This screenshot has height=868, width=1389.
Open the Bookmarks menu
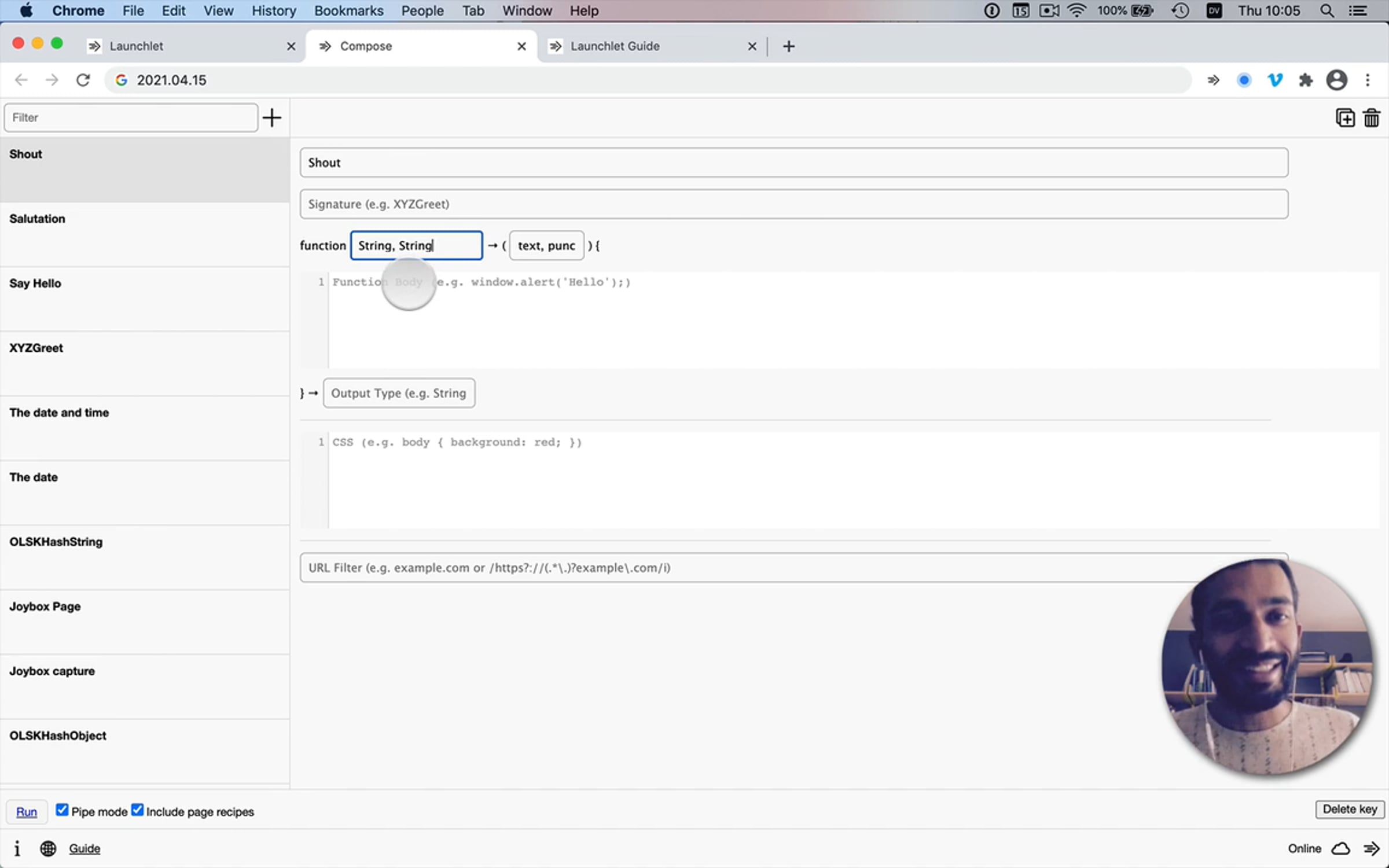[348, 10]
